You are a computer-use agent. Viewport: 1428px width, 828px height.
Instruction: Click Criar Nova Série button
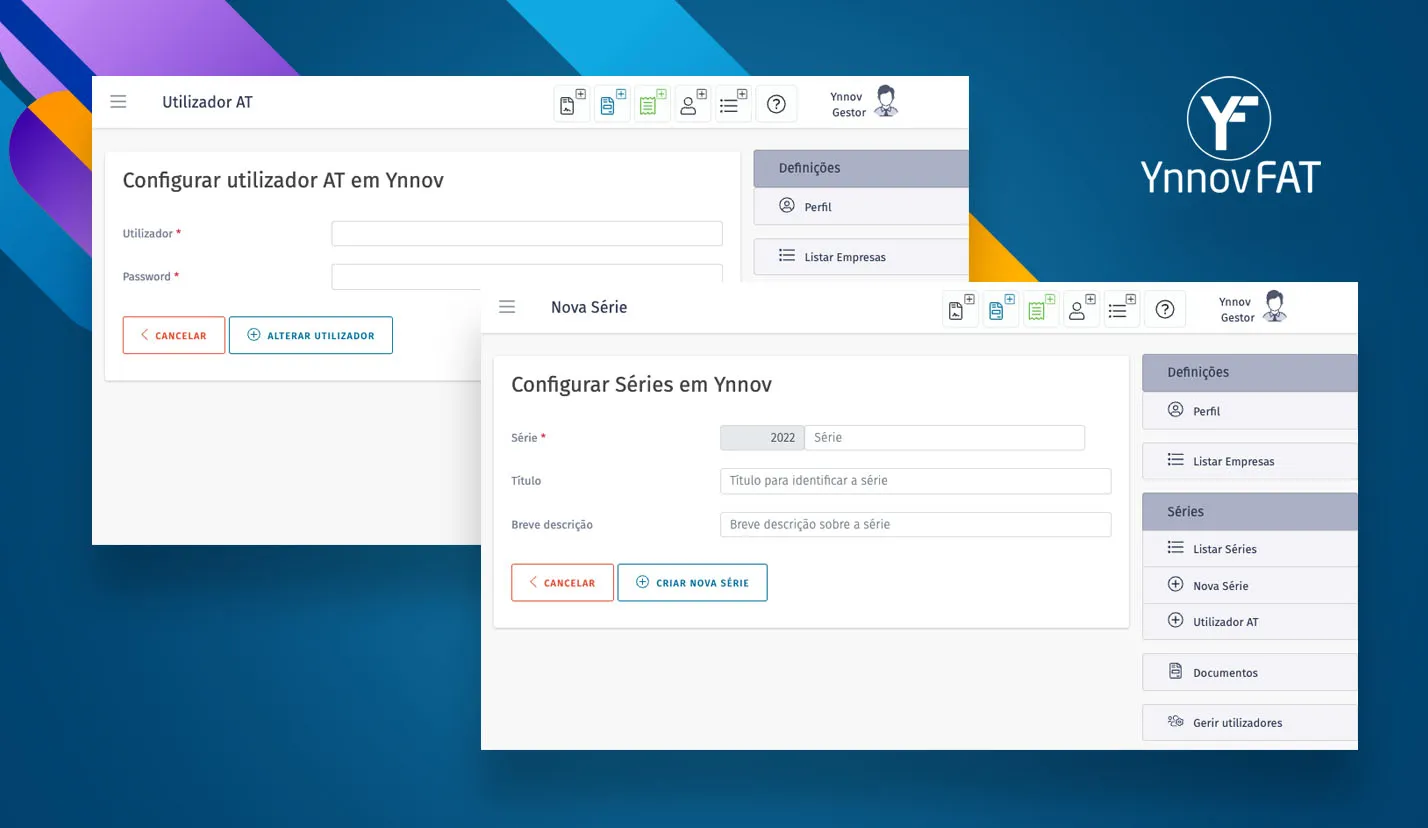[692, 582]
